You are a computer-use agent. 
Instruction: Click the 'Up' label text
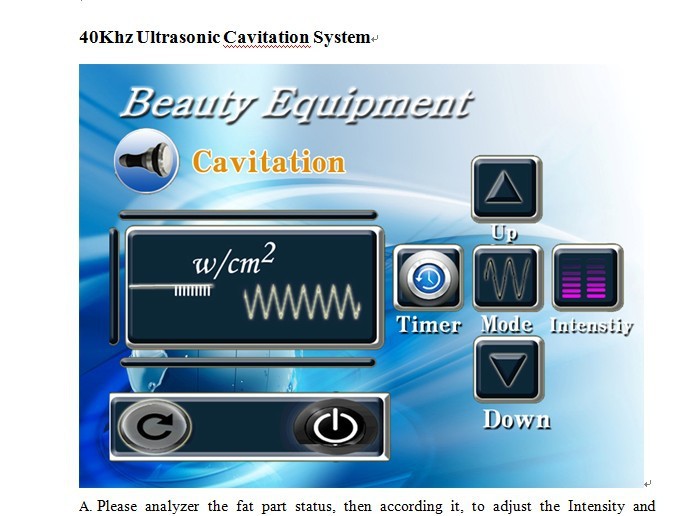(x=504, y=233)
